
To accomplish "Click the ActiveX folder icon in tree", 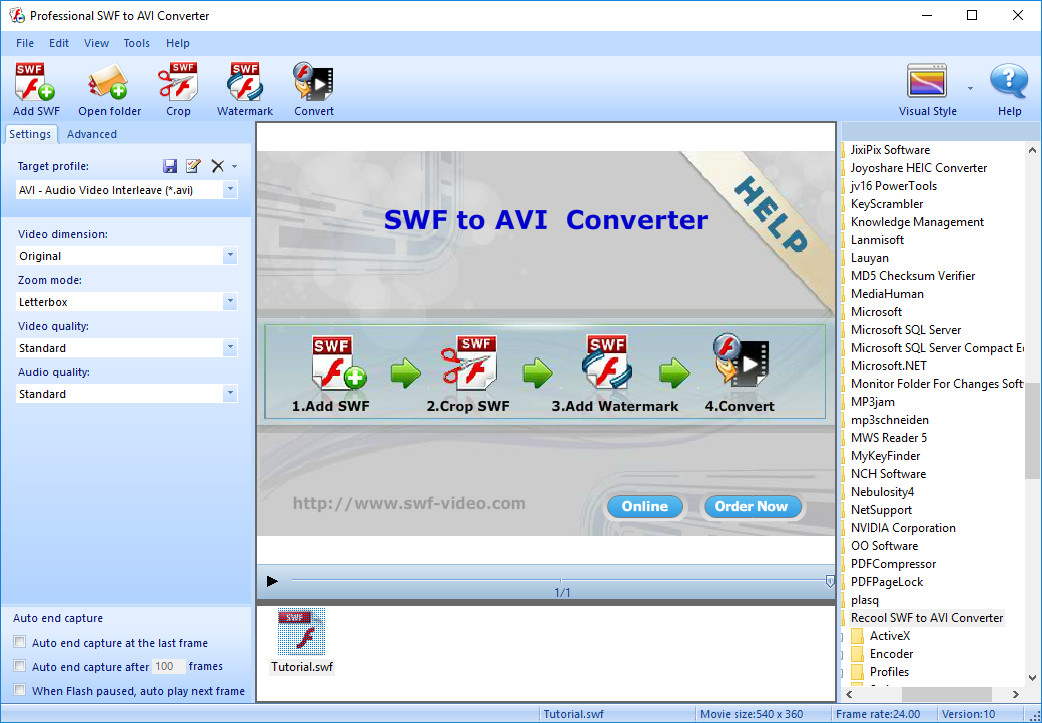I will point(857,636).
